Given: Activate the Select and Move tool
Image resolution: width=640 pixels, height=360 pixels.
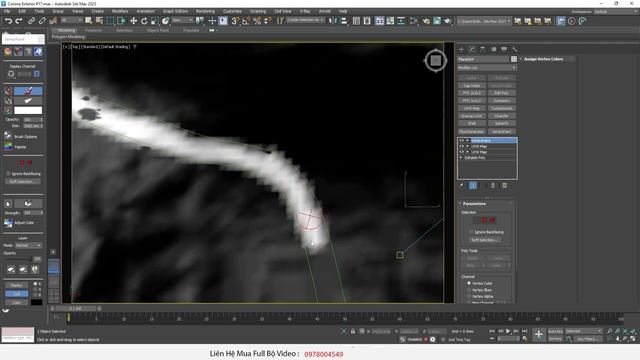Looking at the screenshot, I should pyautogui.click(x=133, y=21).
